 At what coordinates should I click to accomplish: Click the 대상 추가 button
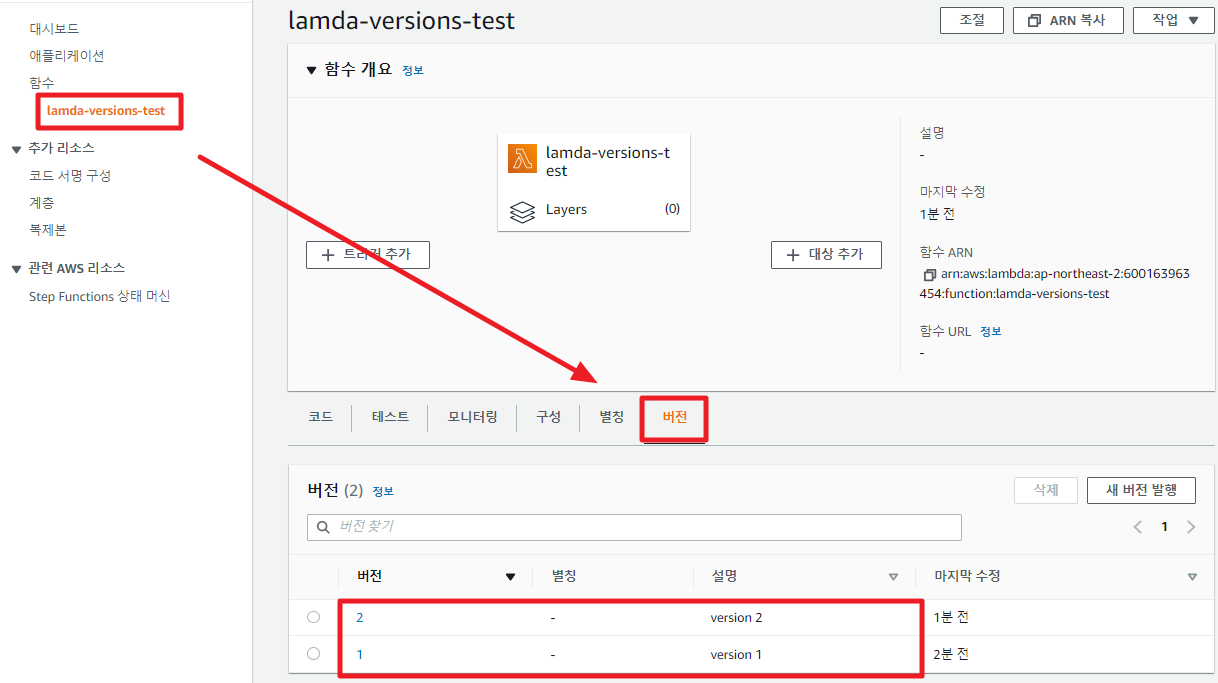click(x=826, y=255)
